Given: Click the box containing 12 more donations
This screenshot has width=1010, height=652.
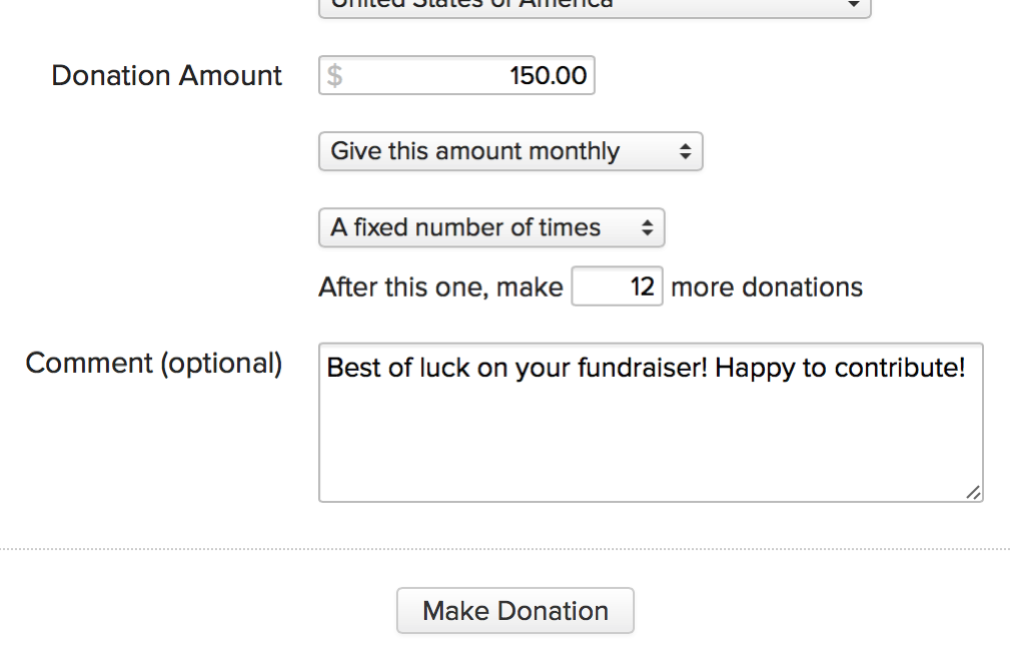Looking at the screenshot, I should pos(617,286).
